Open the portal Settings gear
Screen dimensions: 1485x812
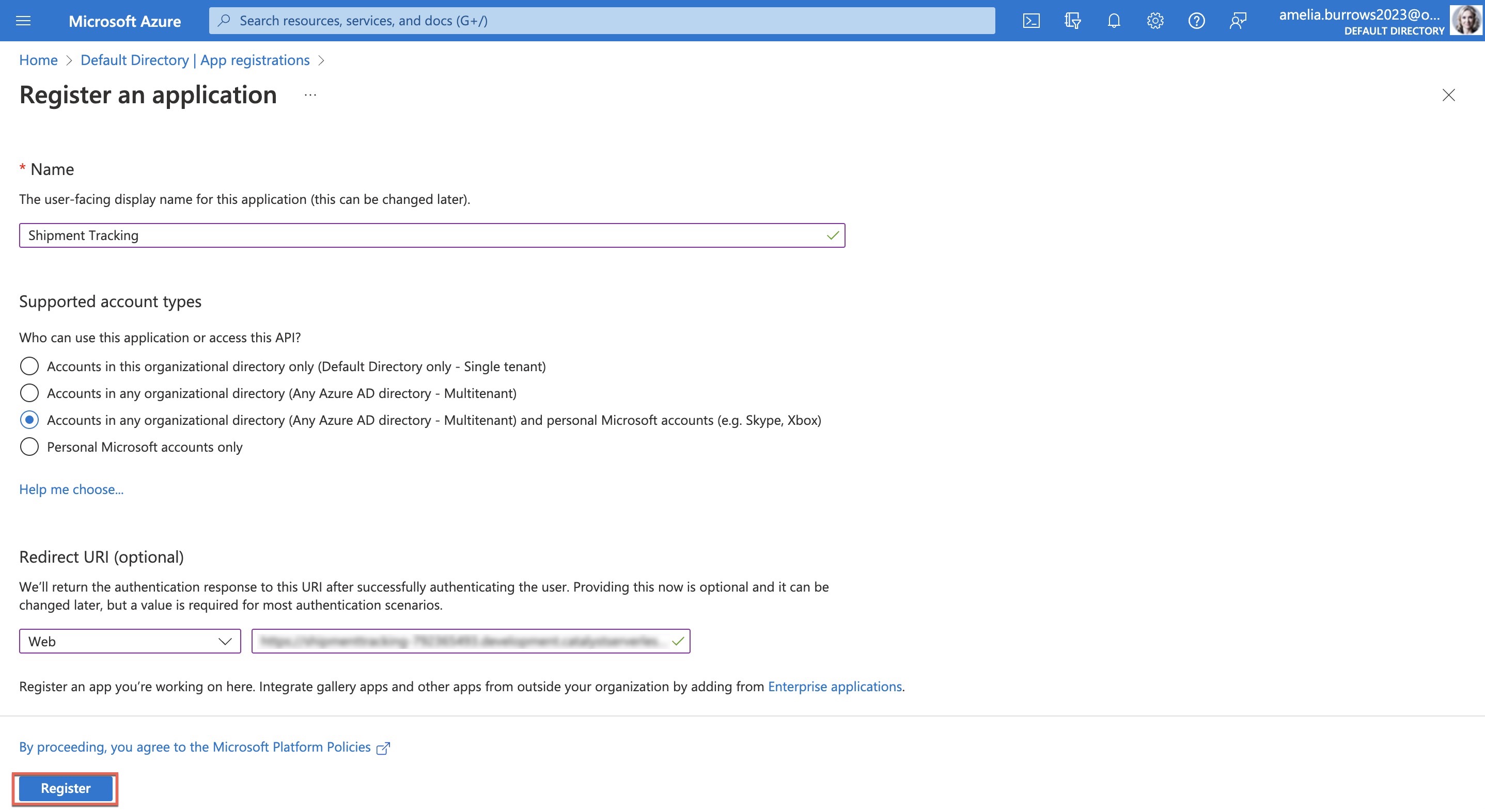[1154, 20]
